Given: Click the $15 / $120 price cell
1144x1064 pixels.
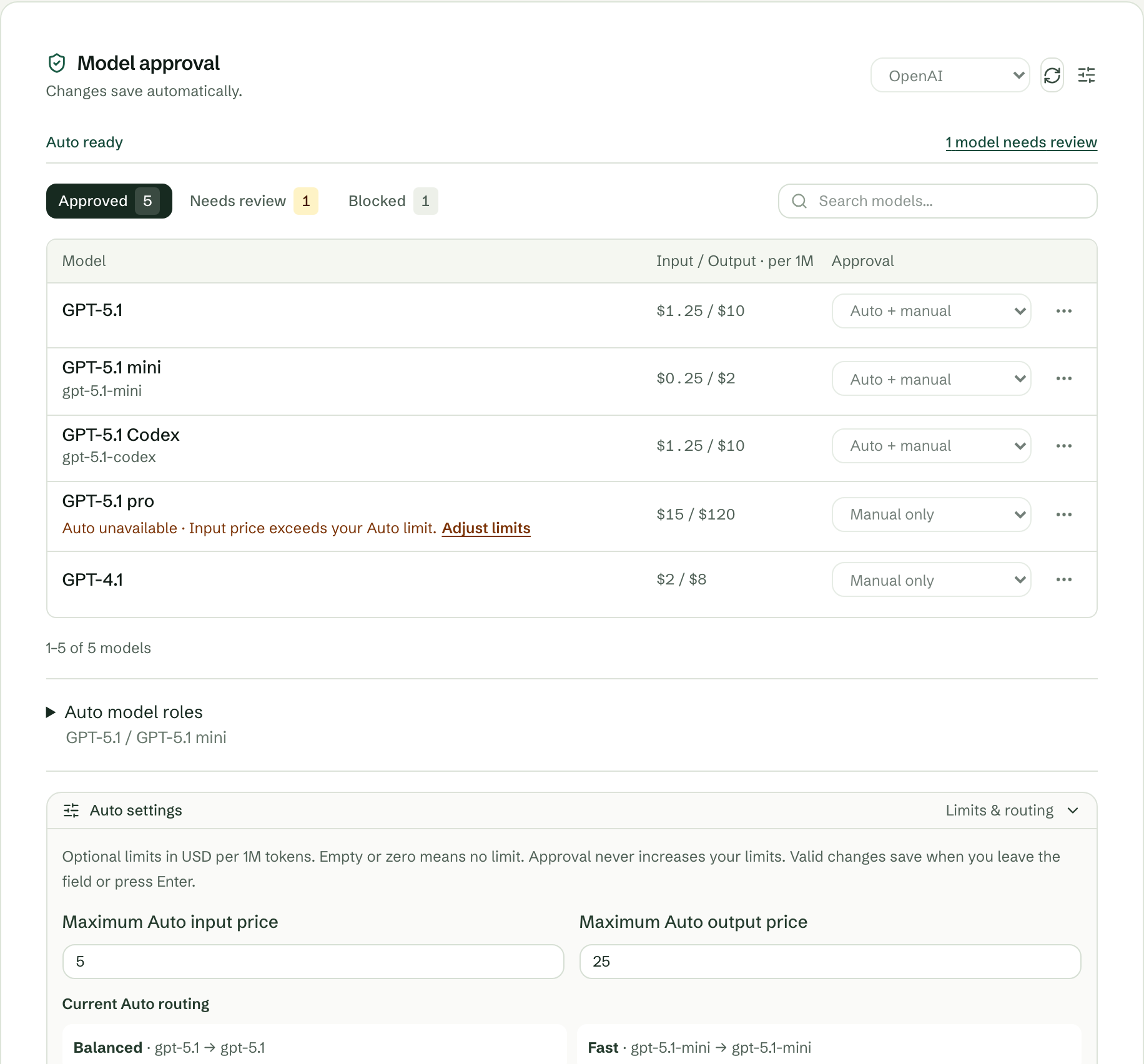Looking at the screenshot, I should pyautogui.click(x=696, y=515).
